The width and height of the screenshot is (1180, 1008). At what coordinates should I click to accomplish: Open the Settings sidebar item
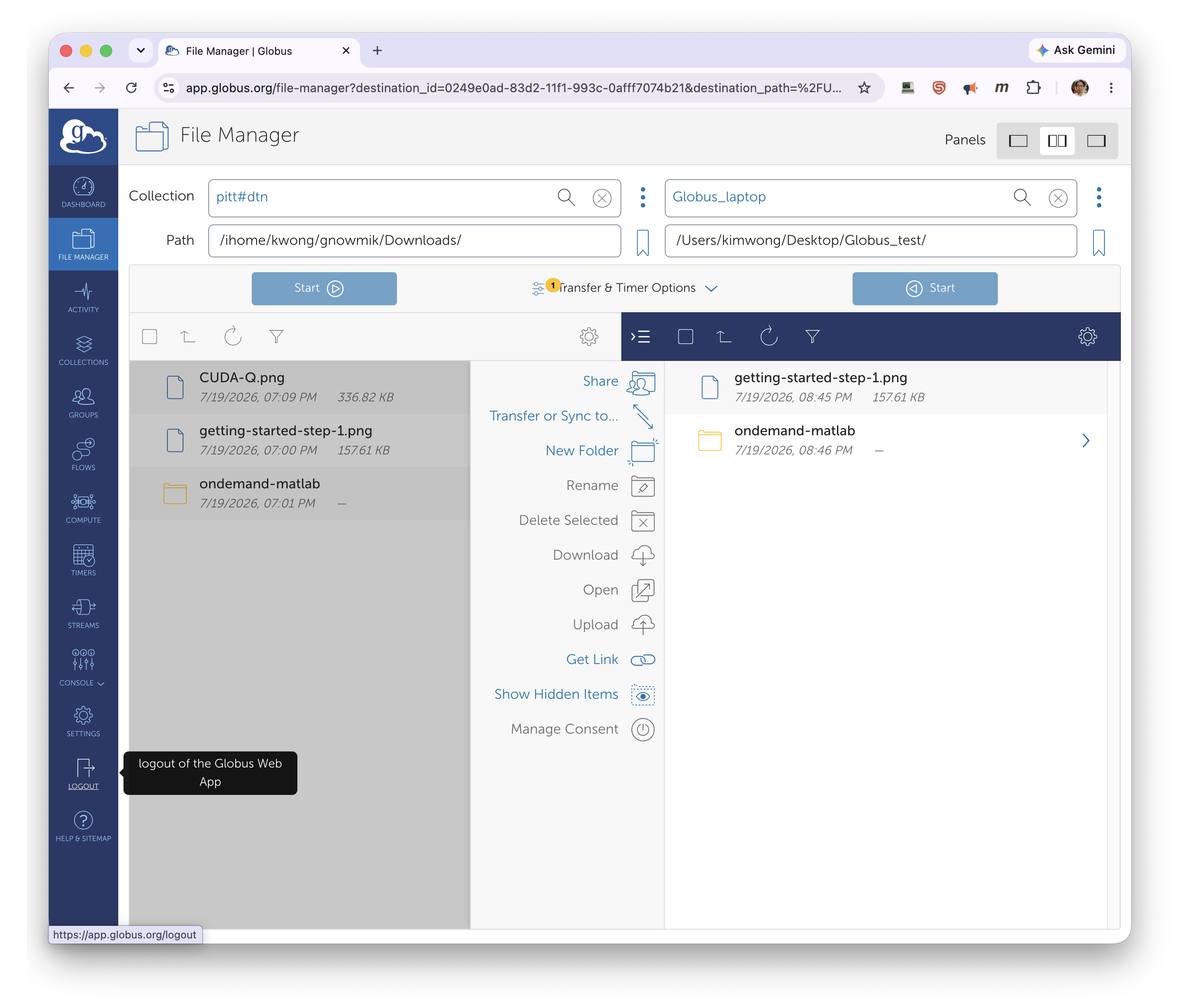click(83, 721)
